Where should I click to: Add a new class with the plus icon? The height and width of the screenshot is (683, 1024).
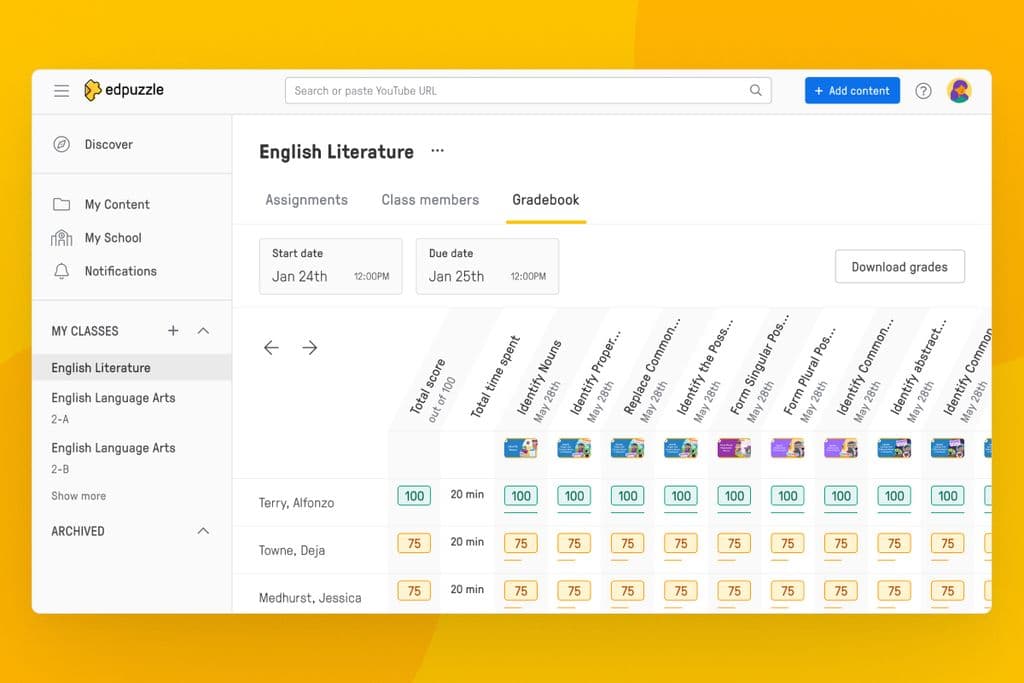pos(172,330)
